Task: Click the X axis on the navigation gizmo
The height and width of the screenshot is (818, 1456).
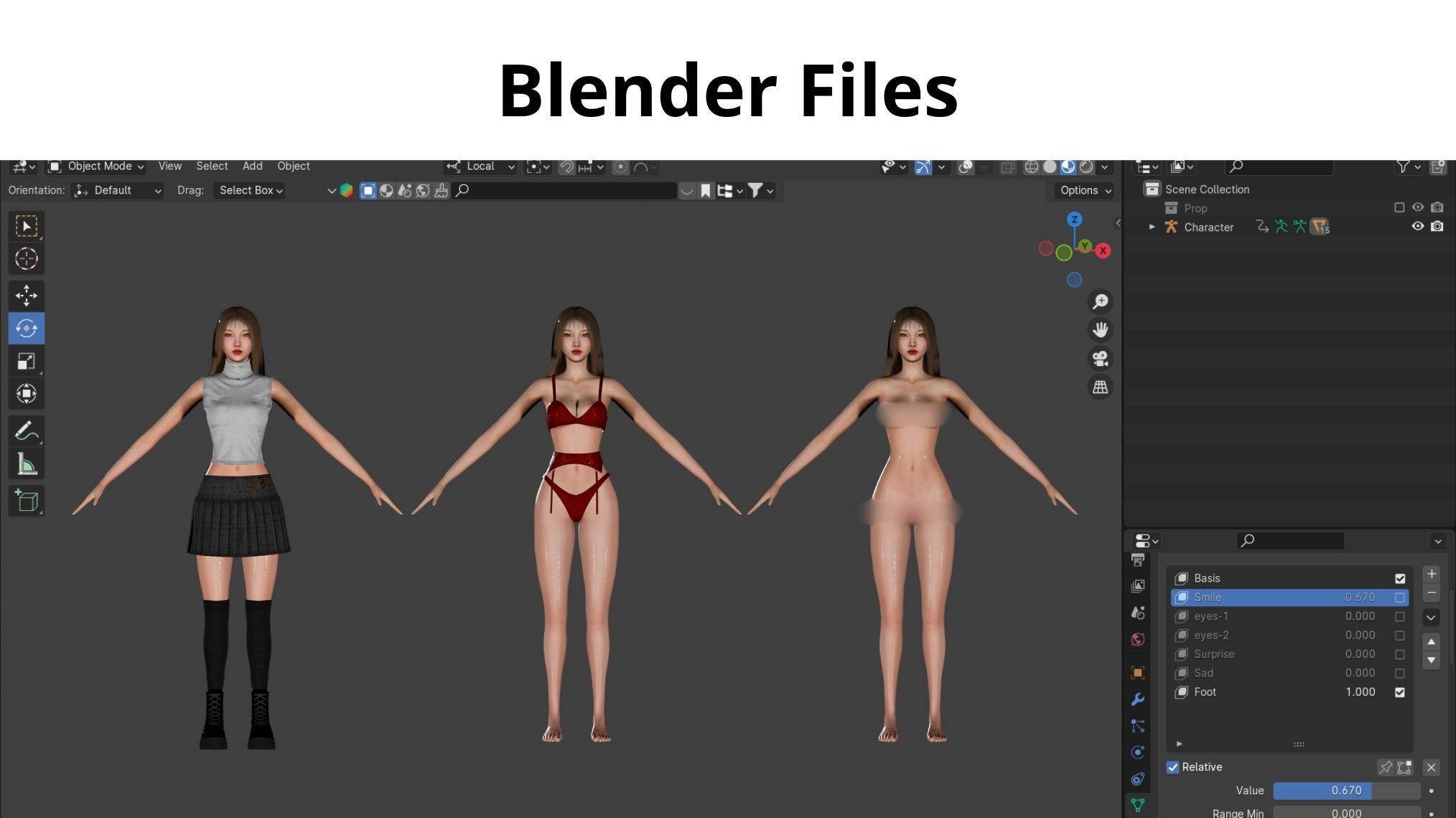Action: tap(1103, 250)
